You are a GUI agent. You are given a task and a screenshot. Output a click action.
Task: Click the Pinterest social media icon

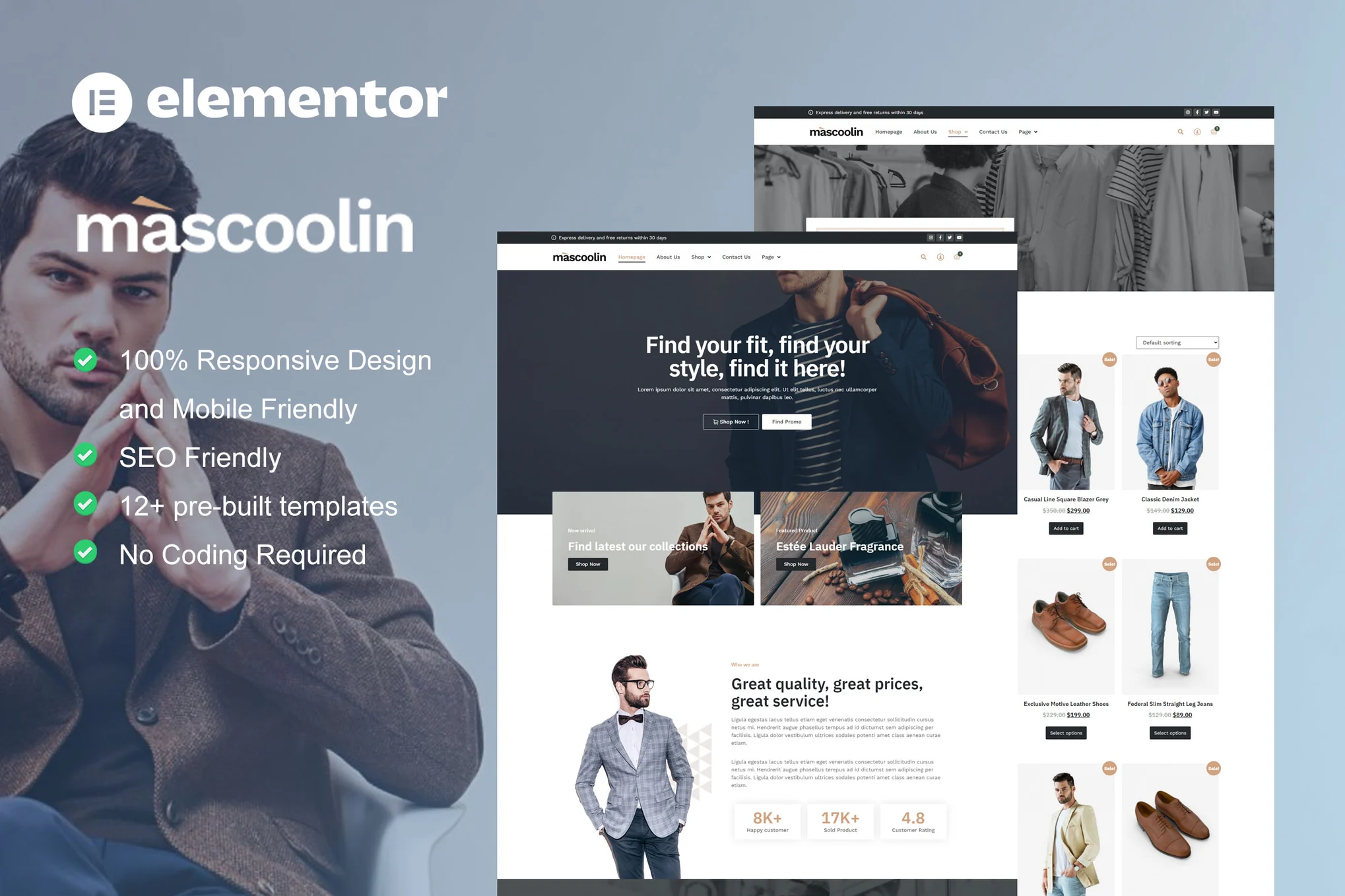tap(930, 238)
